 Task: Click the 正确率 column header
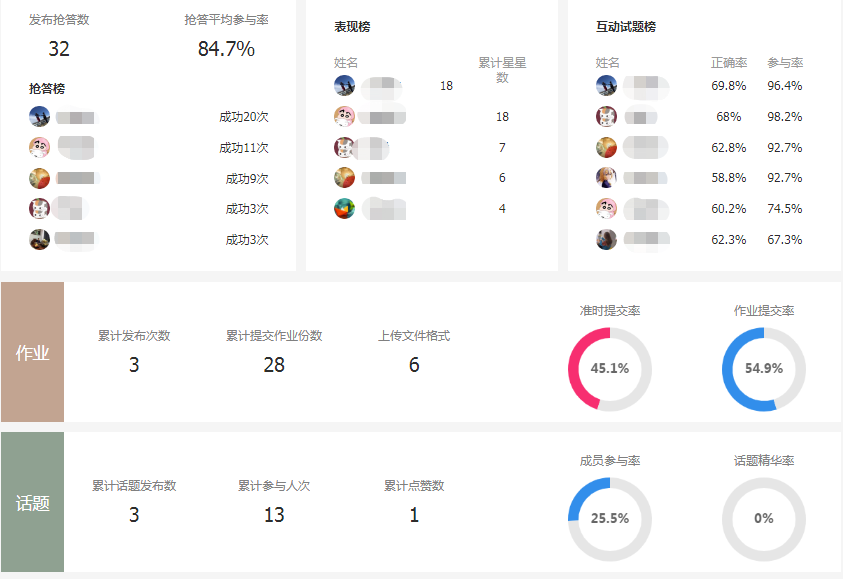click(729, 63)
